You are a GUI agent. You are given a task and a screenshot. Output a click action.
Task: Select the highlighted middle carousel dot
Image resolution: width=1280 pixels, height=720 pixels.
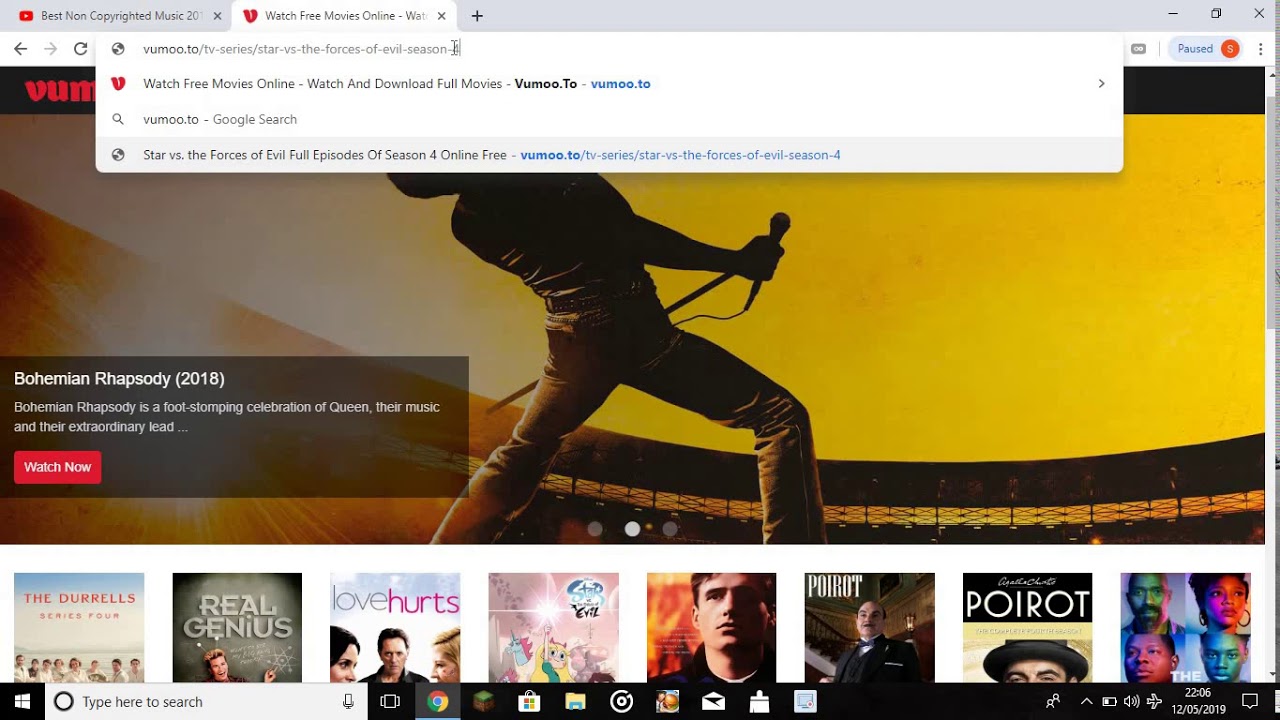click(x=632, y=529)
